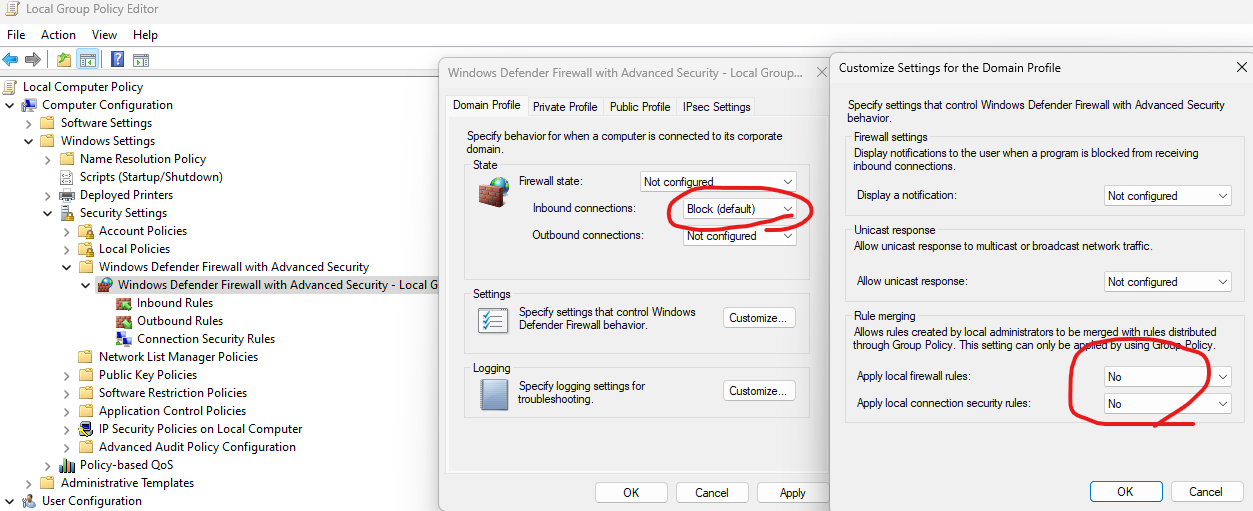Click the Scripts (Startup/Shutdown) icon
This screenshot has width=1253, height=511.
coord(67,177)
